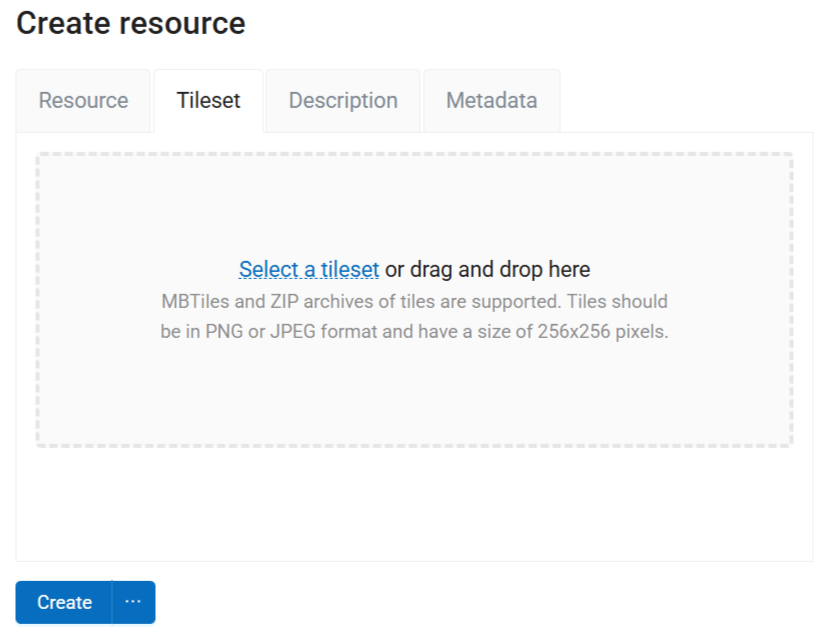This screenshot has width=820, height=634.
Task: Click the "Select a tileset" link
Action: (x=309, y=269)
